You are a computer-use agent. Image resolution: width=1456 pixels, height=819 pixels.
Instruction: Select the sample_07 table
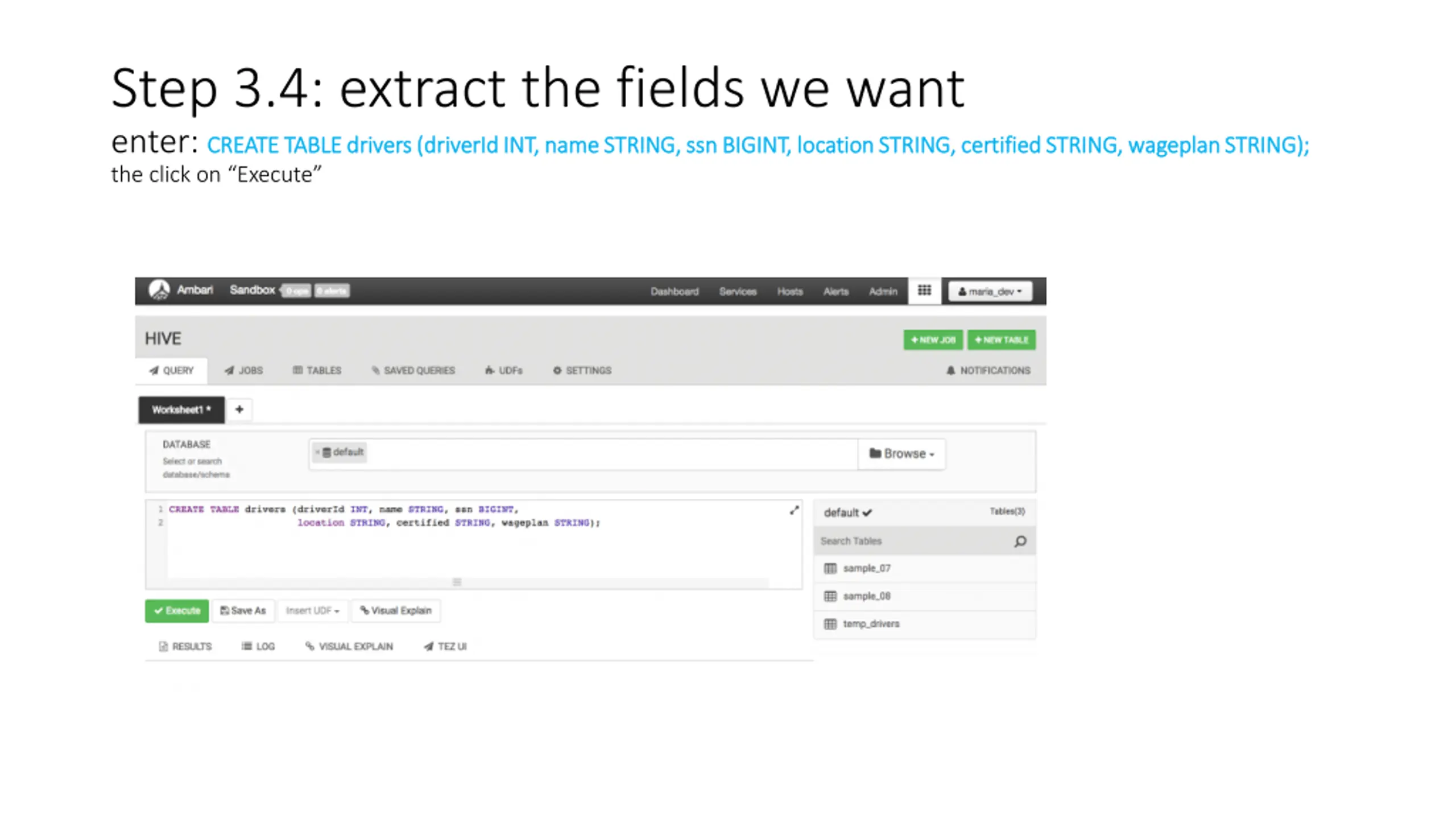click(x=924, y=568)
